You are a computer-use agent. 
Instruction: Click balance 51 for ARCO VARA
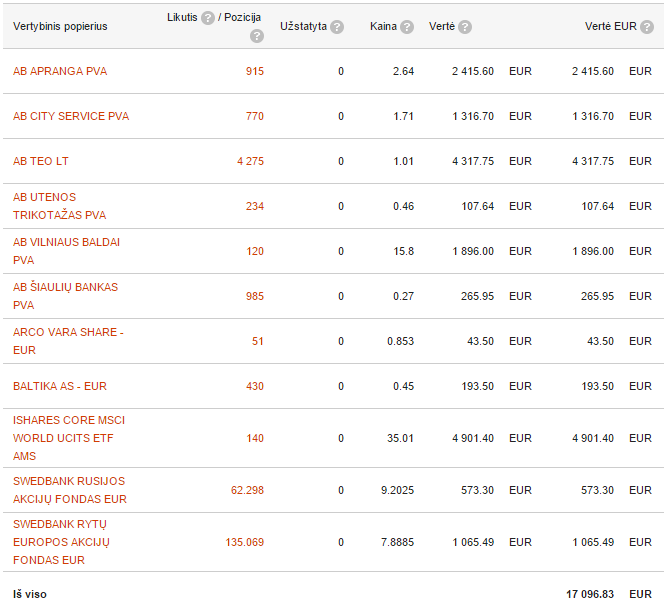pyautogui.click(x=257, y=341)
